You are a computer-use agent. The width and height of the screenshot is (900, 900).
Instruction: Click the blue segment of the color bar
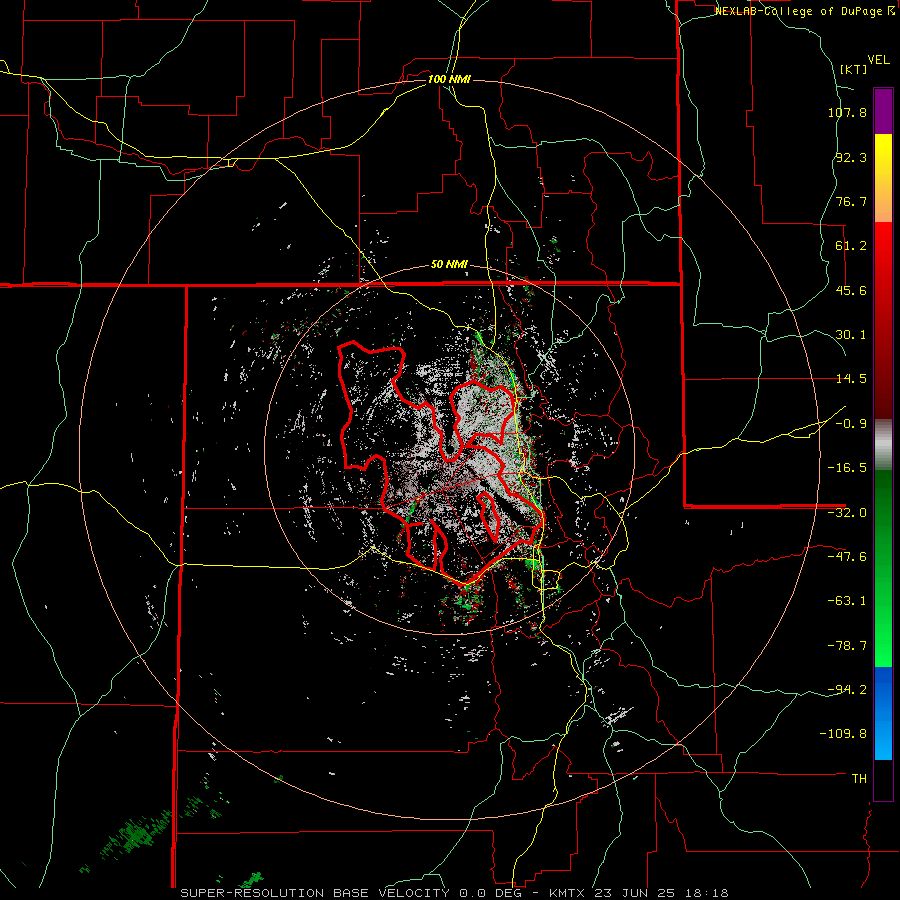883,713
